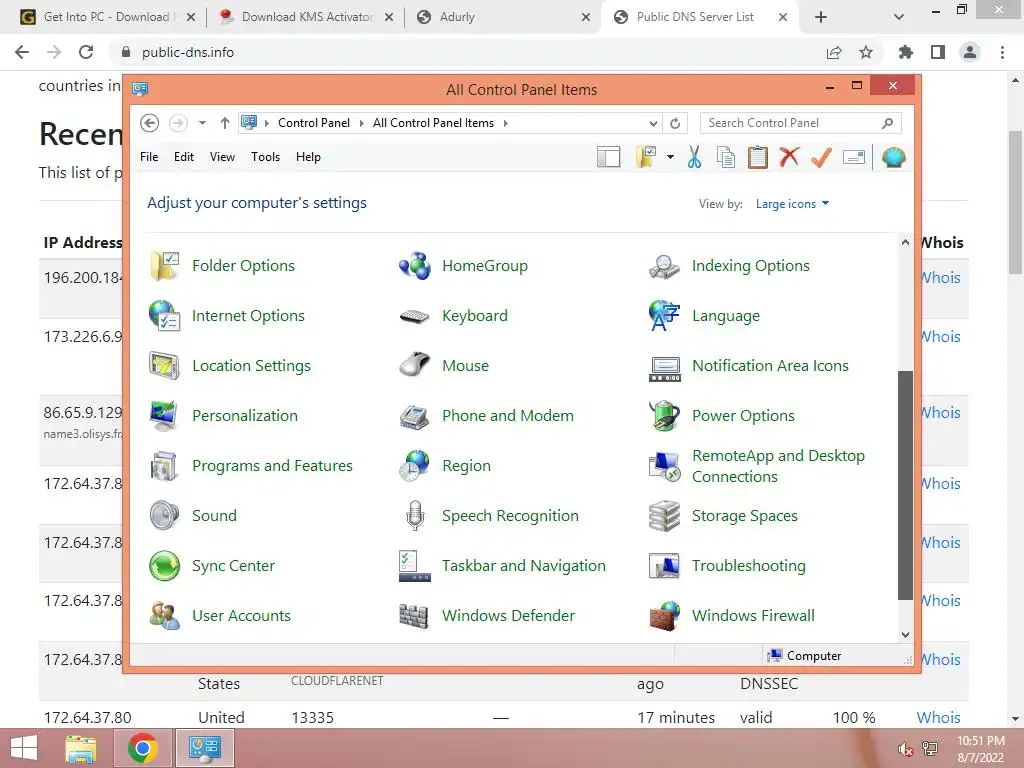This screenshot has width=1024, height=768.
Task: Go up one level in Control Panel
Action: click(x=225, y=123)
